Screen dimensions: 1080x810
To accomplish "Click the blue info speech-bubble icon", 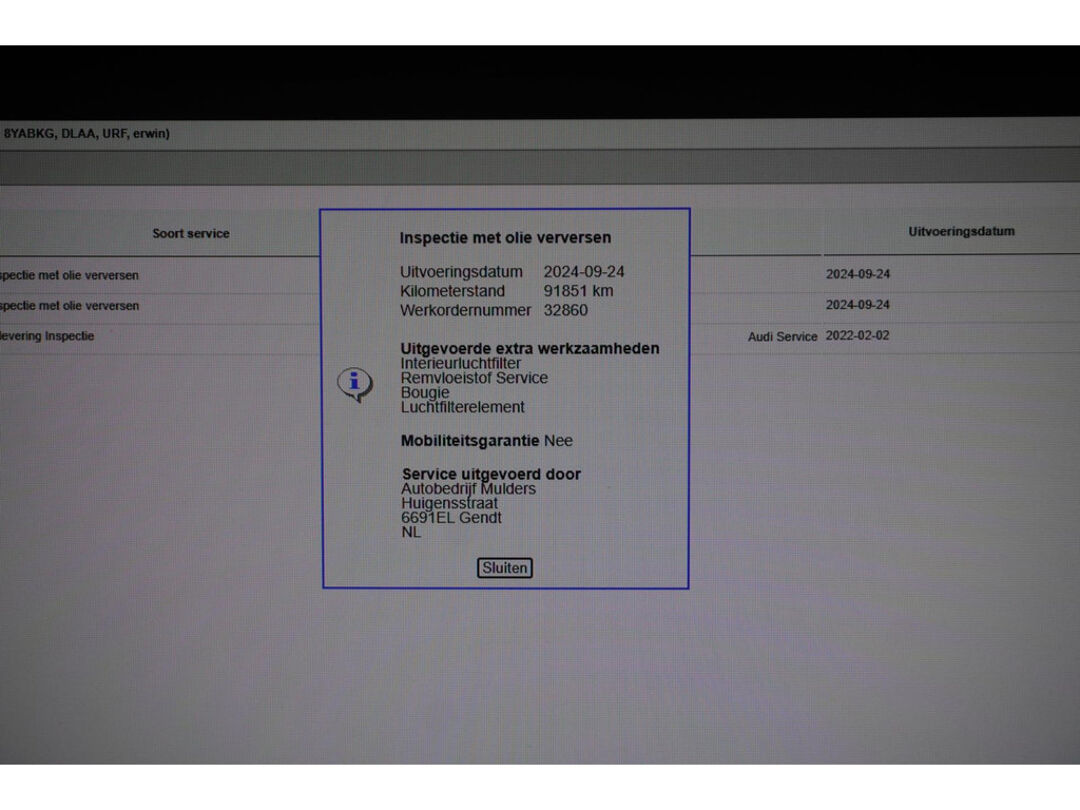I will click(354, 383).
